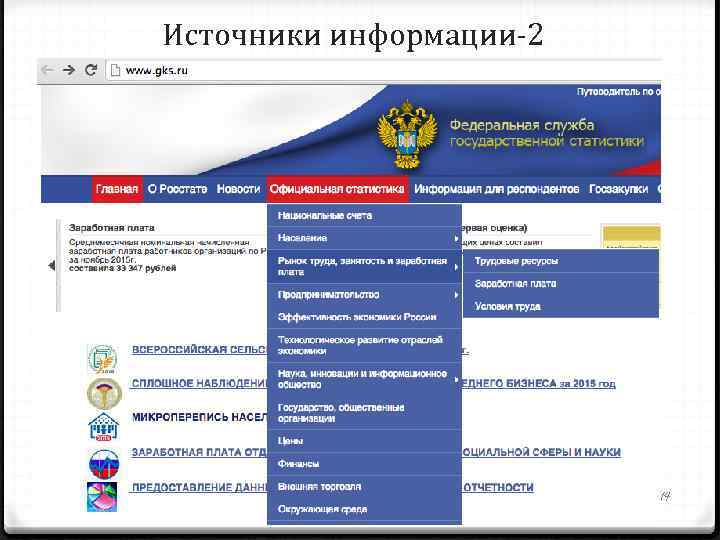Select Эффективность экономики России entry
Screen dimensions: 720x540
tap(364, 317)
